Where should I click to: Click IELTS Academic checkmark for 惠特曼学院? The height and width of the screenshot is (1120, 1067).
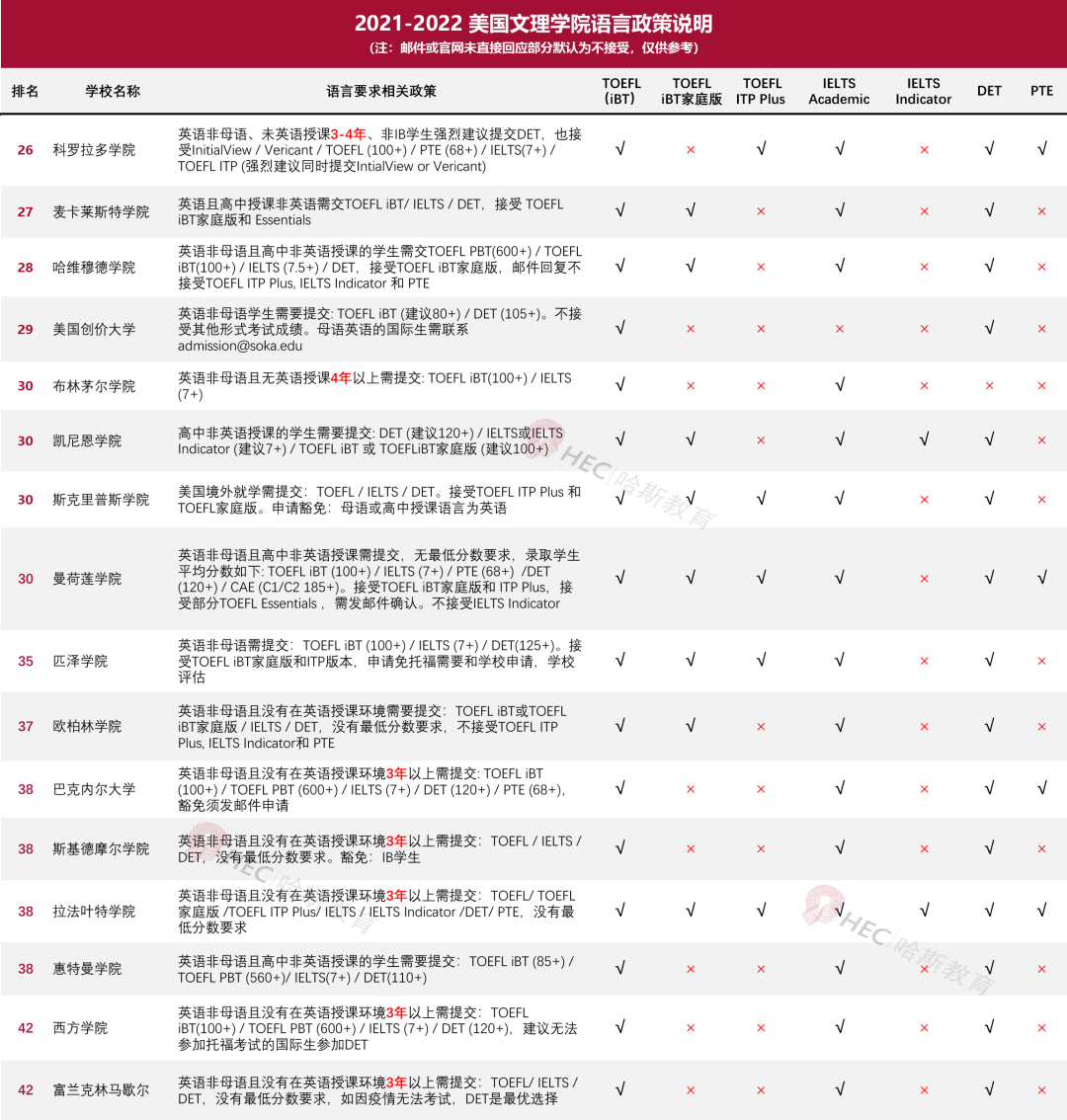(840, 967)
